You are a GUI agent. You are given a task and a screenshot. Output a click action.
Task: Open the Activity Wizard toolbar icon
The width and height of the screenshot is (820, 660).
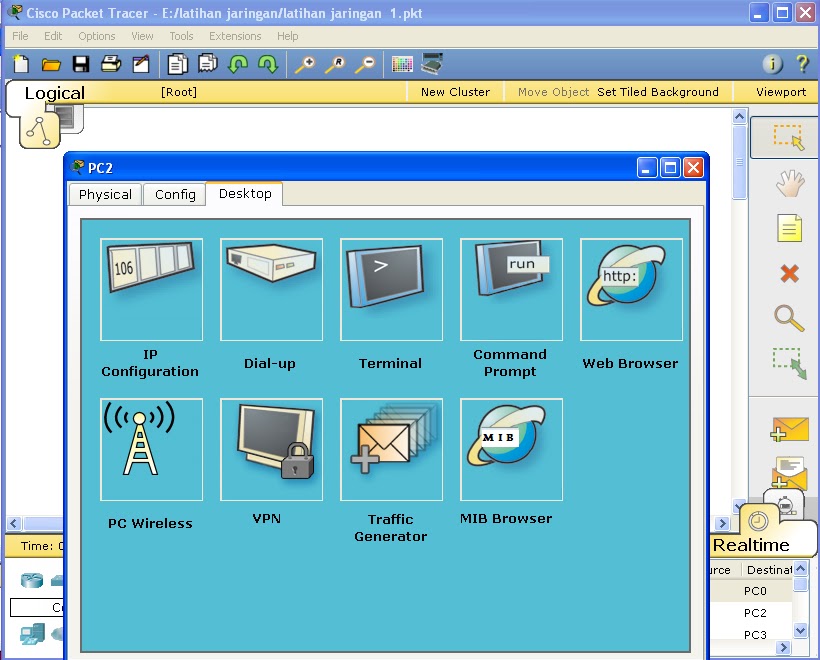(141, 64)
